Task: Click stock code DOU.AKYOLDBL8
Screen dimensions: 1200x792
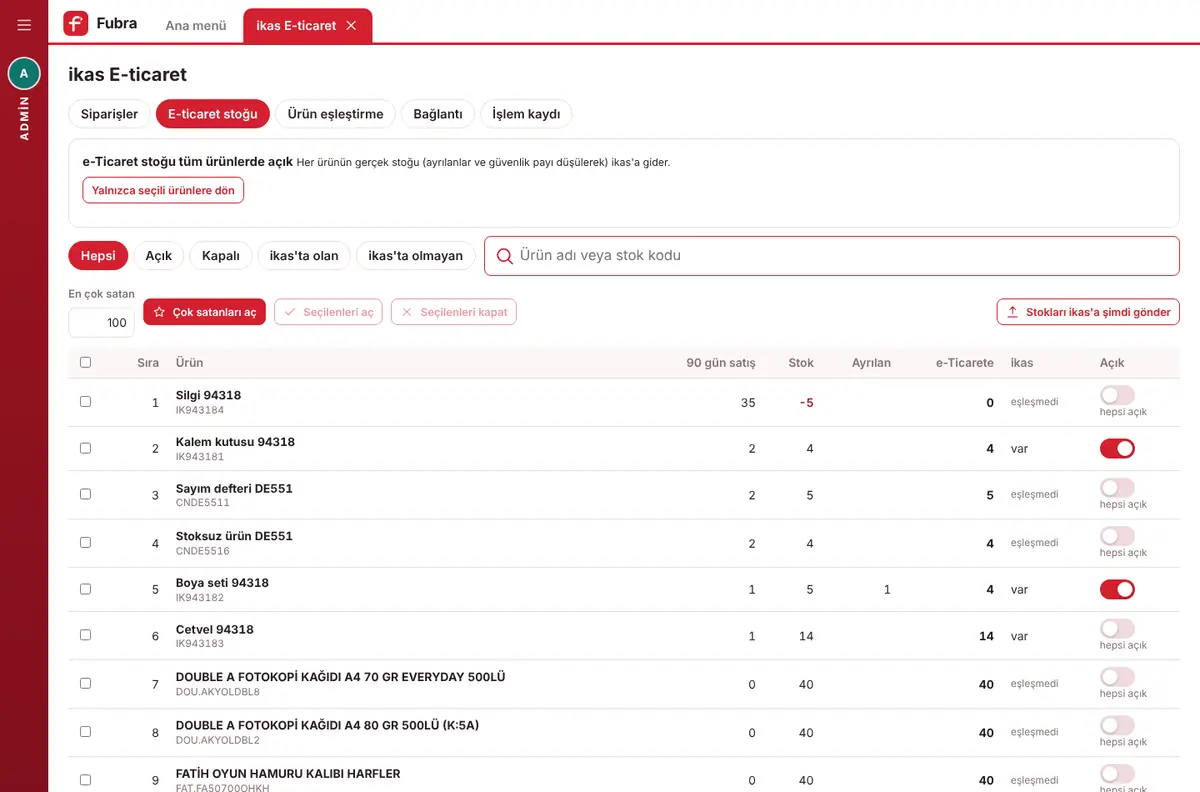Action: click(218, 692)
